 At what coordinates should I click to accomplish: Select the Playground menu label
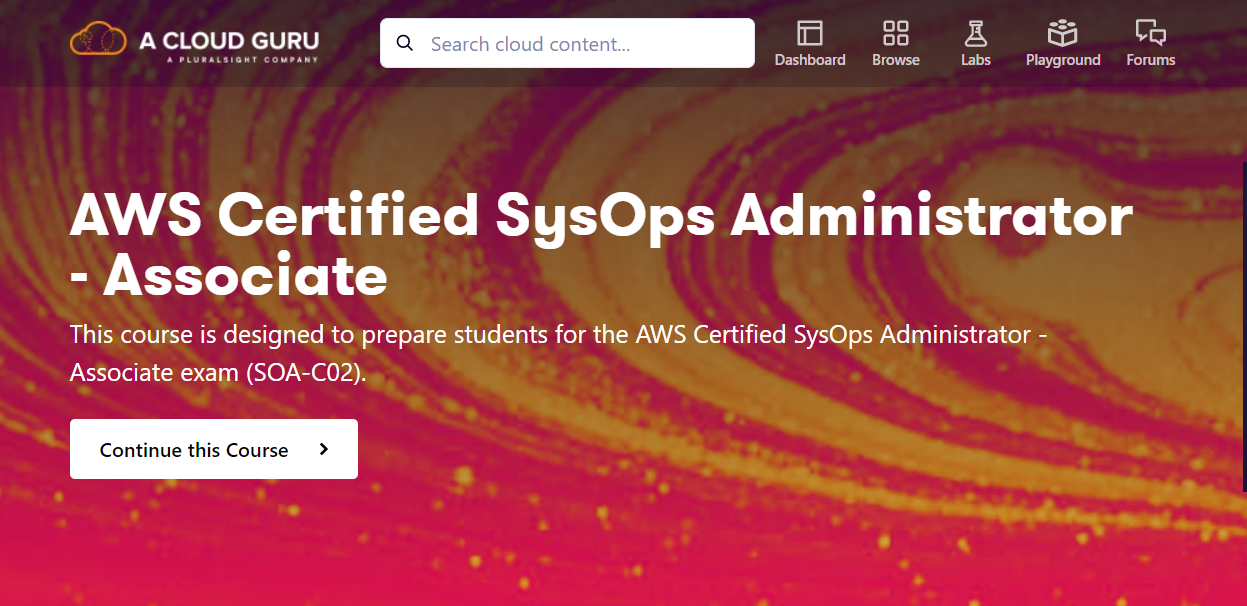pos(1063,60)
